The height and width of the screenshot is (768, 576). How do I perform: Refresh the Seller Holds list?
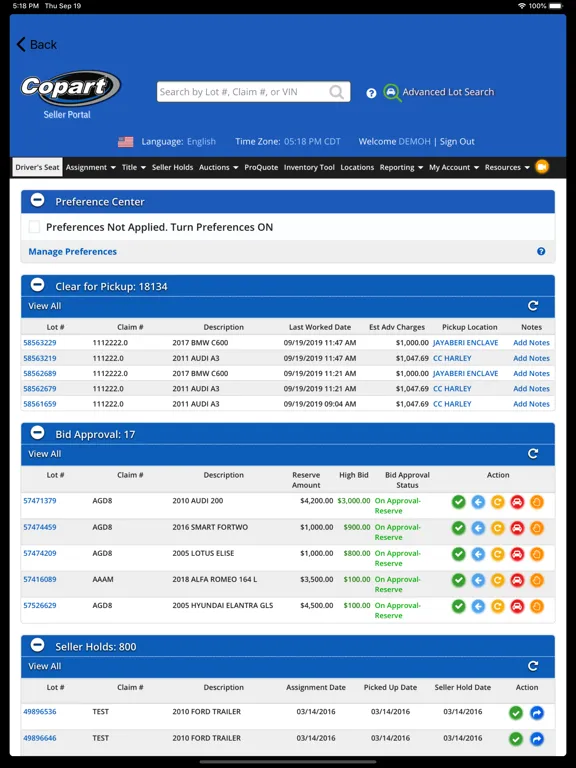pos(533,666)
